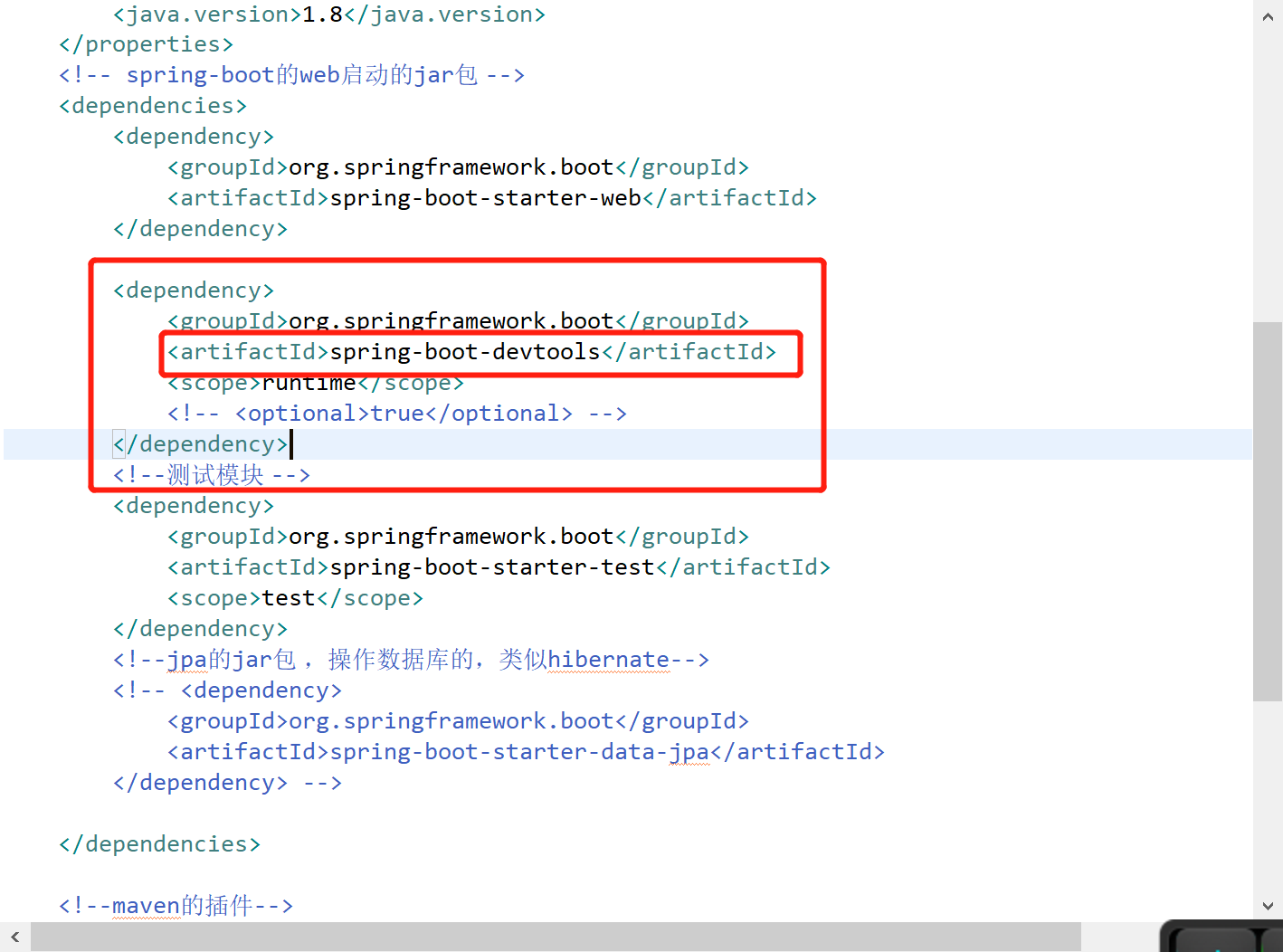
Task: Click the spring-boot-starter-test artifactId line
Action: point(499,567)
